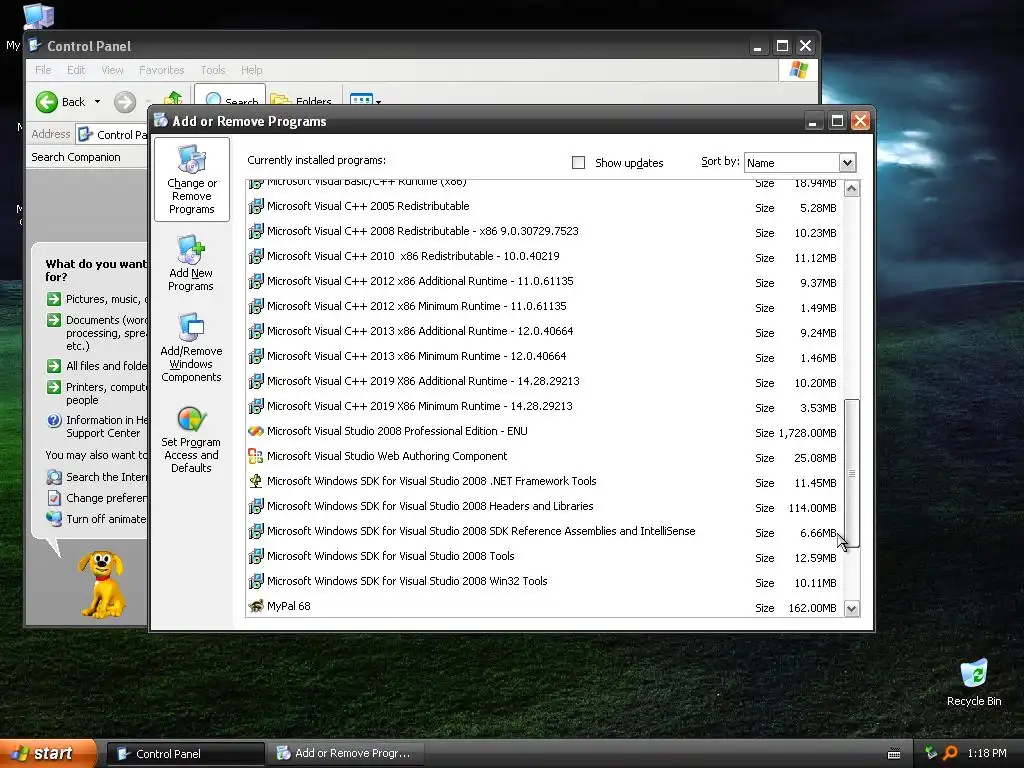Click Search the Internet link

click(97, 477)
